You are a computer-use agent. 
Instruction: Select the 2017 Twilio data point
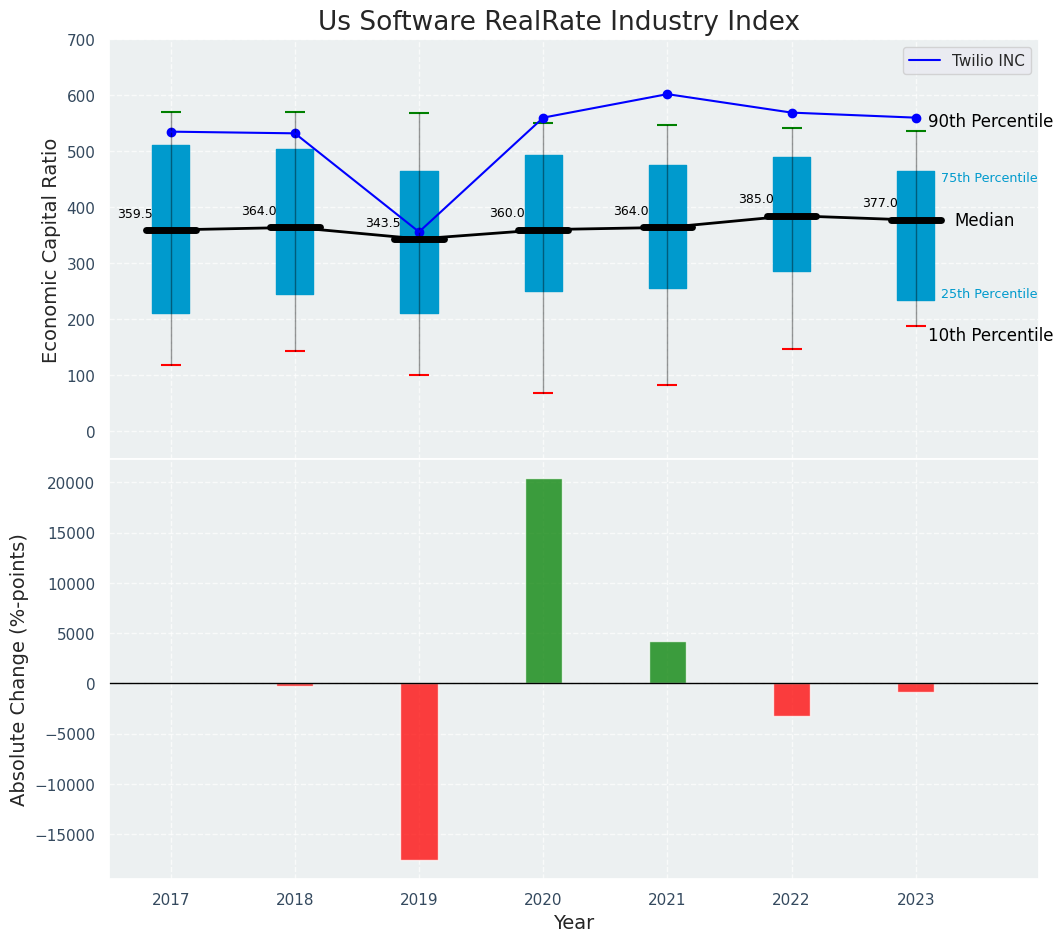[171, 132]
